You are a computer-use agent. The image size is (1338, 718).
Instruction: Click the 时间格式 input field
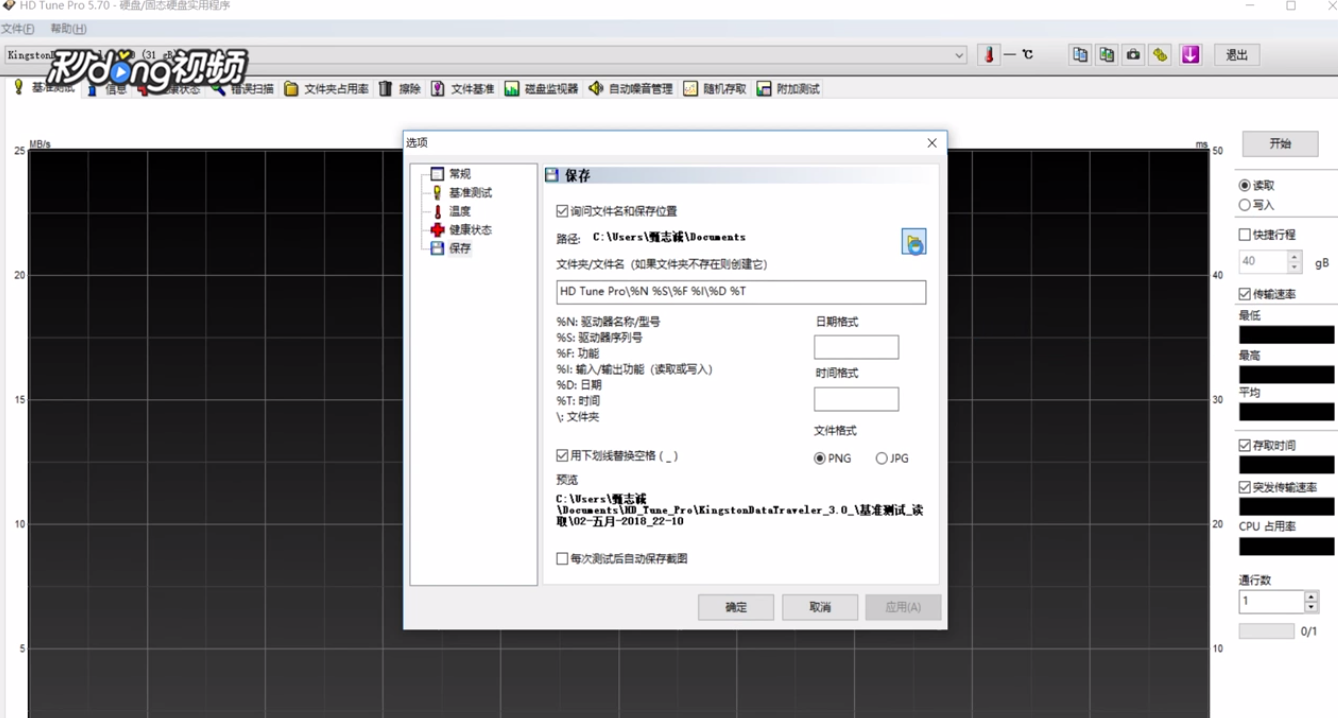click(856, 399)
